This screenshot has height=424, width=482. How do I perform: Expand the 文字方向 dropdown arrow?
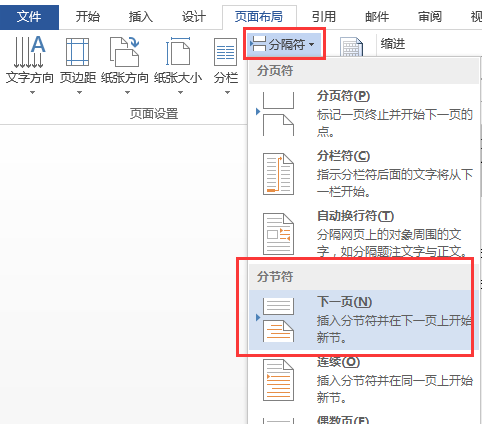click(x=32, y=92)
